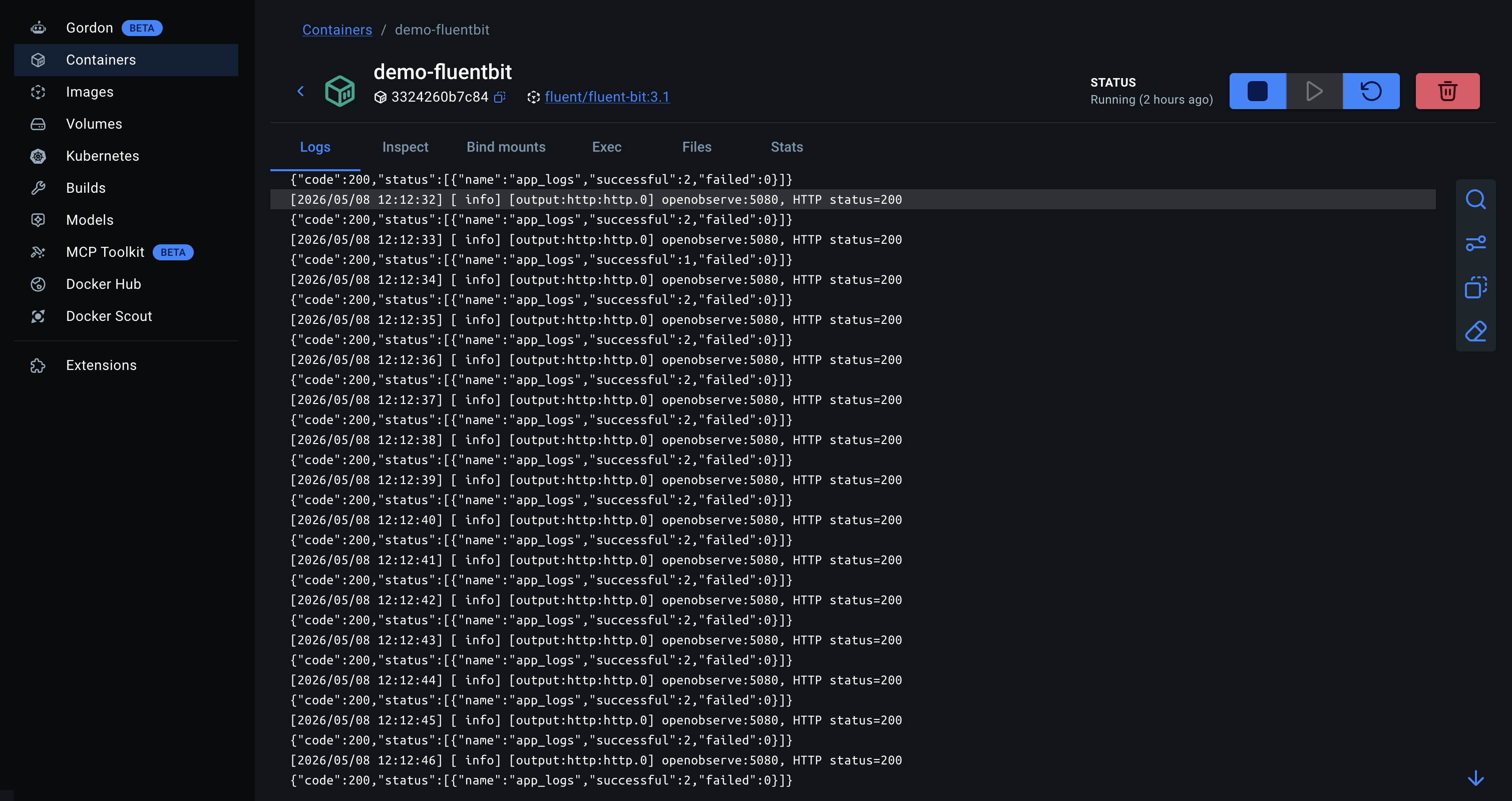Switch to the Exec tab

606,147
